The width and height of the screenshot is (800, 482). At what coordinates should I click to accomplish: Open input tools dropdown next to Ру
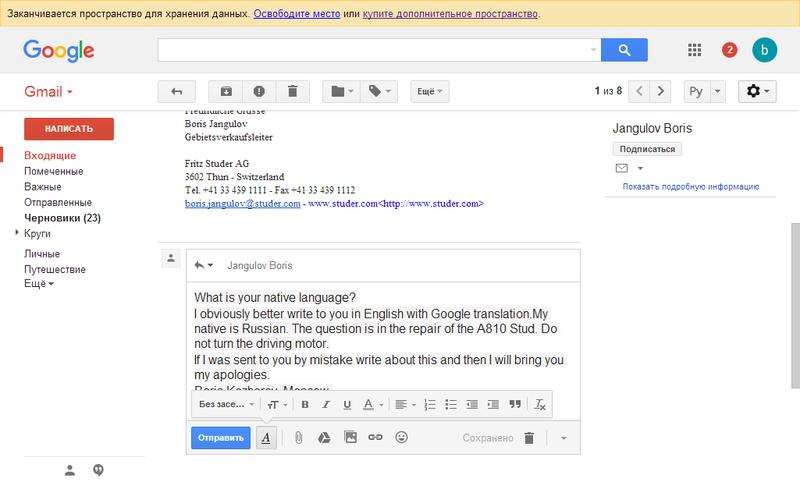(717, 91)
